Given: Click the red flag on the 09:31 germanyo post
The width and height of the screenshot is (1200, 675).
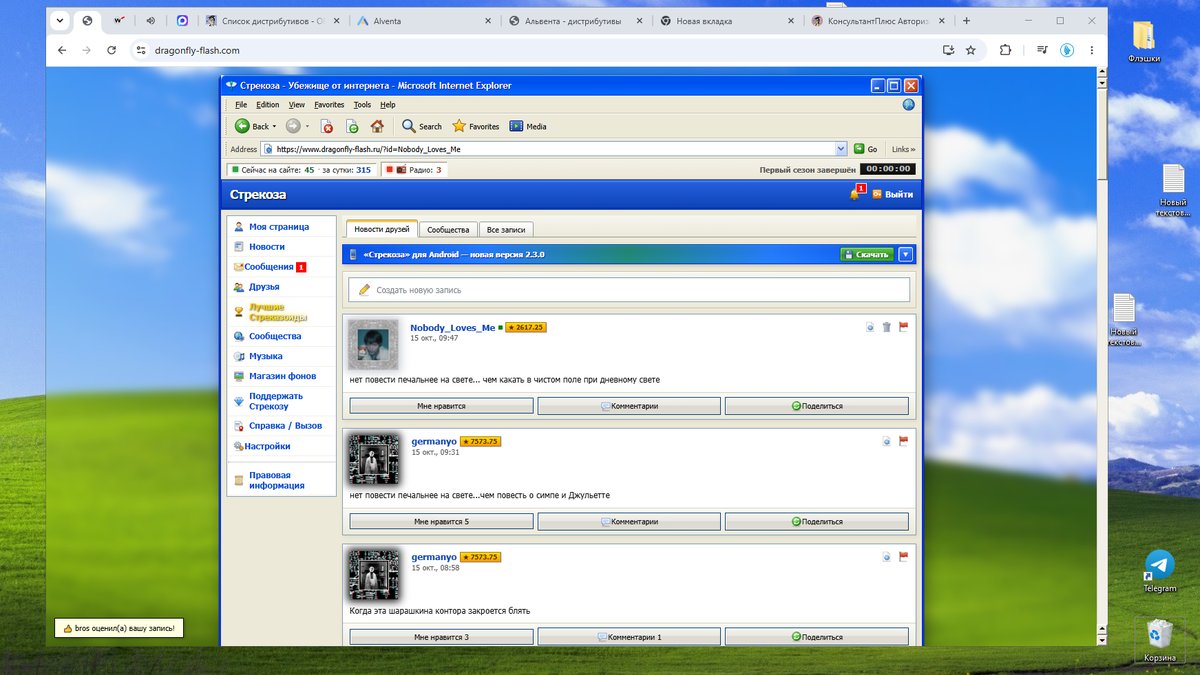Looking at the screenshot, I should point(903,441).
